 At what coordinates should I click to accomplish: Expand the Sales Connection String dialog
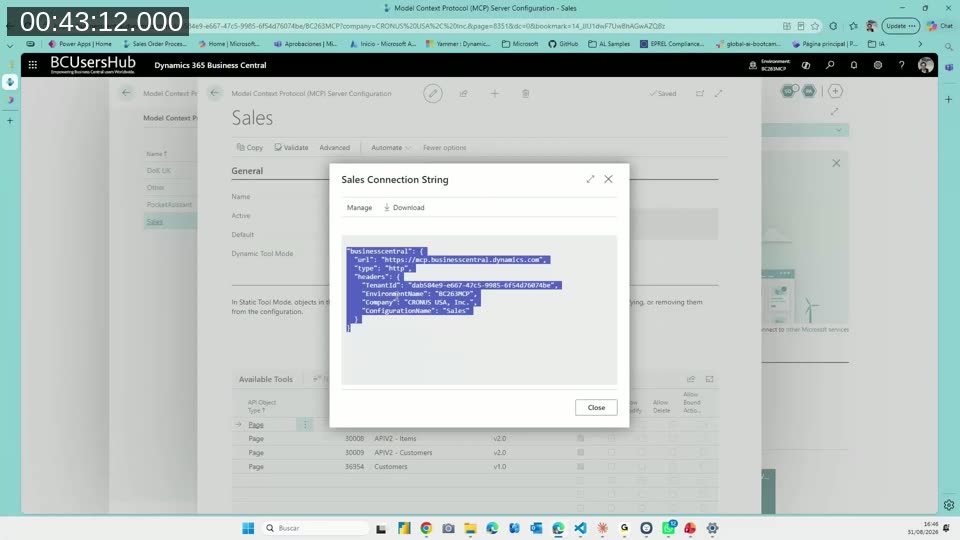(590, 179)
